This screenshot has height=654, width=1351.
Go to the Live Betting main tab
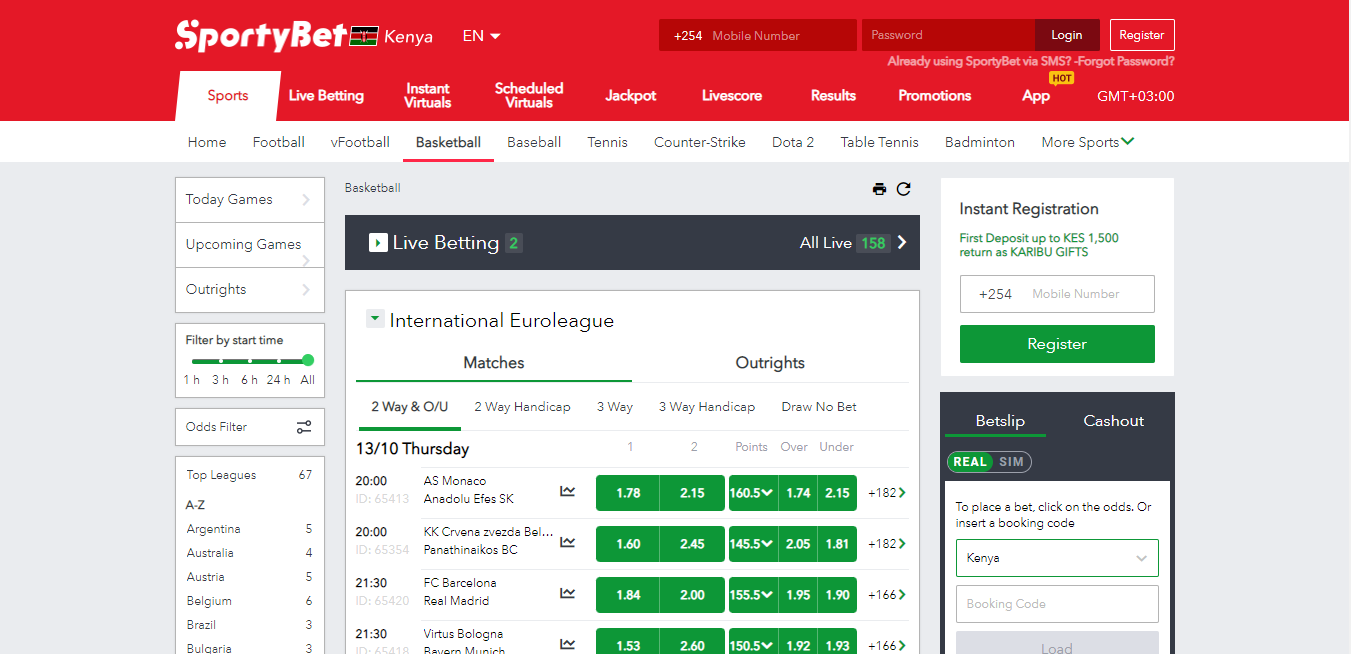tap(326, 96)
